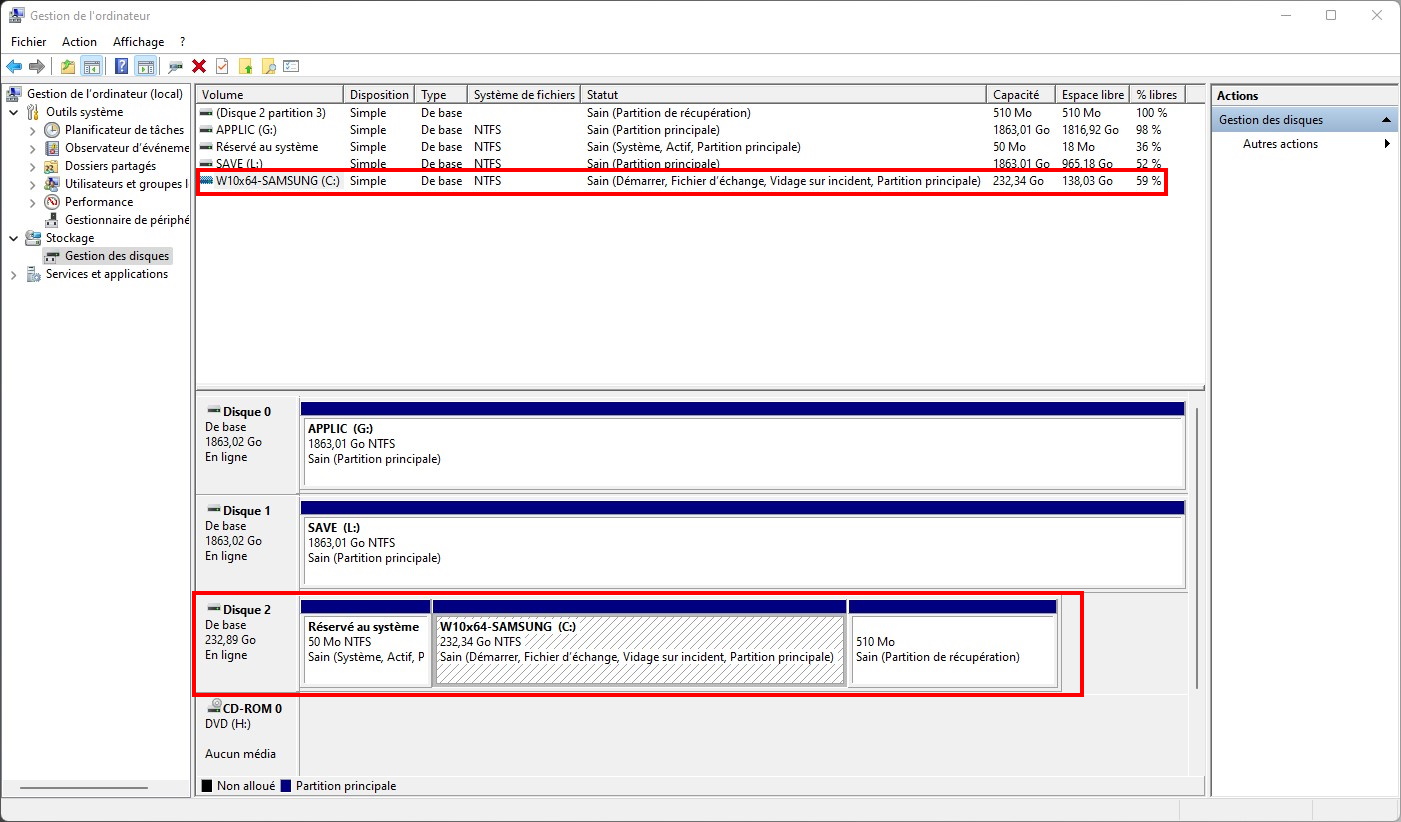Image resolution: width=1401 pixels, height=822 pixels.
Task: Expand Planificateur de tâches tree node
Action: click(33, 130)
